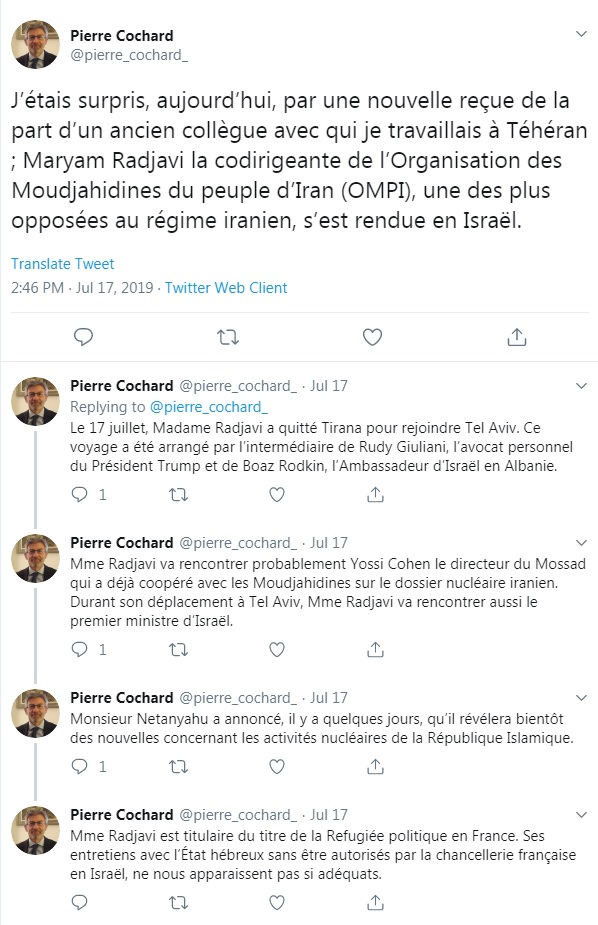Reply to the tweet mentioning Rudy Giuliani
Viewport: 598px width, 925px height.
click(x=80, y=494)
